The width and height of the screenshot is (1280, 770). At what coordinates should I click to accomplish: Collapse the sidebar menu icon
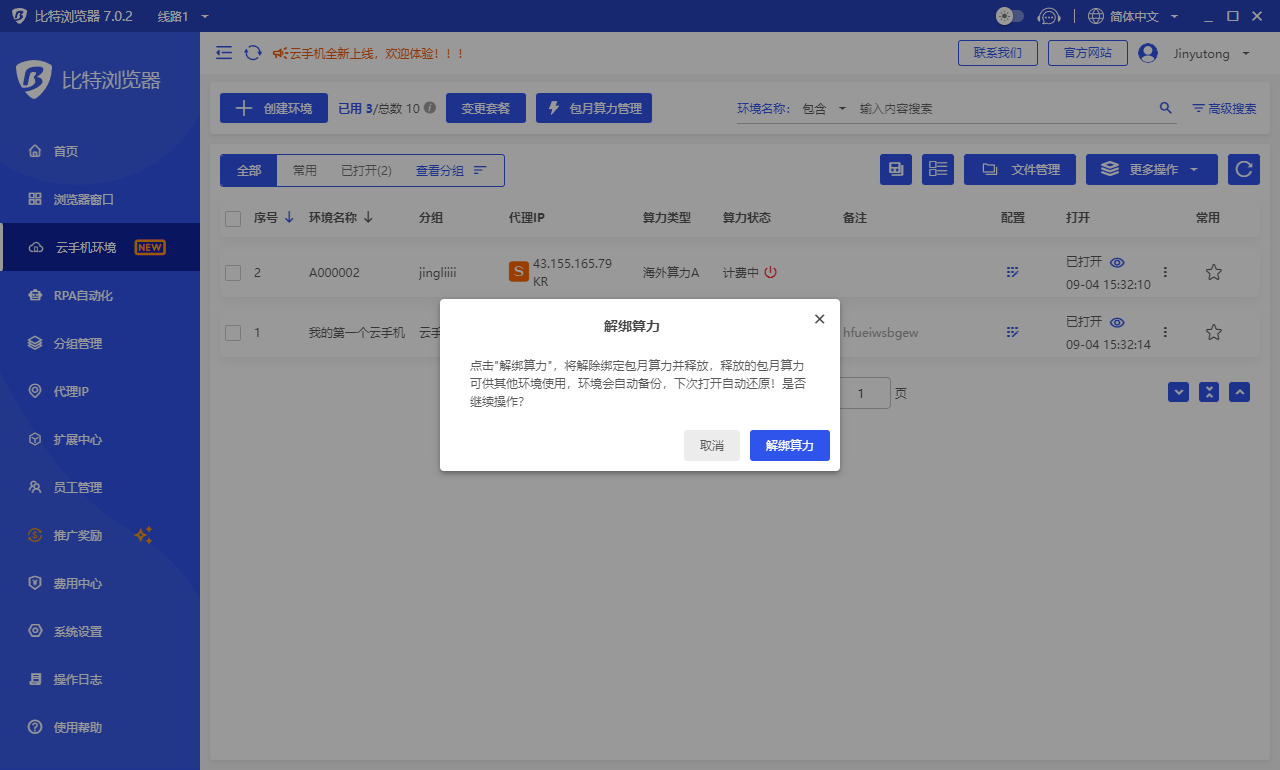(x=224, y=53)
